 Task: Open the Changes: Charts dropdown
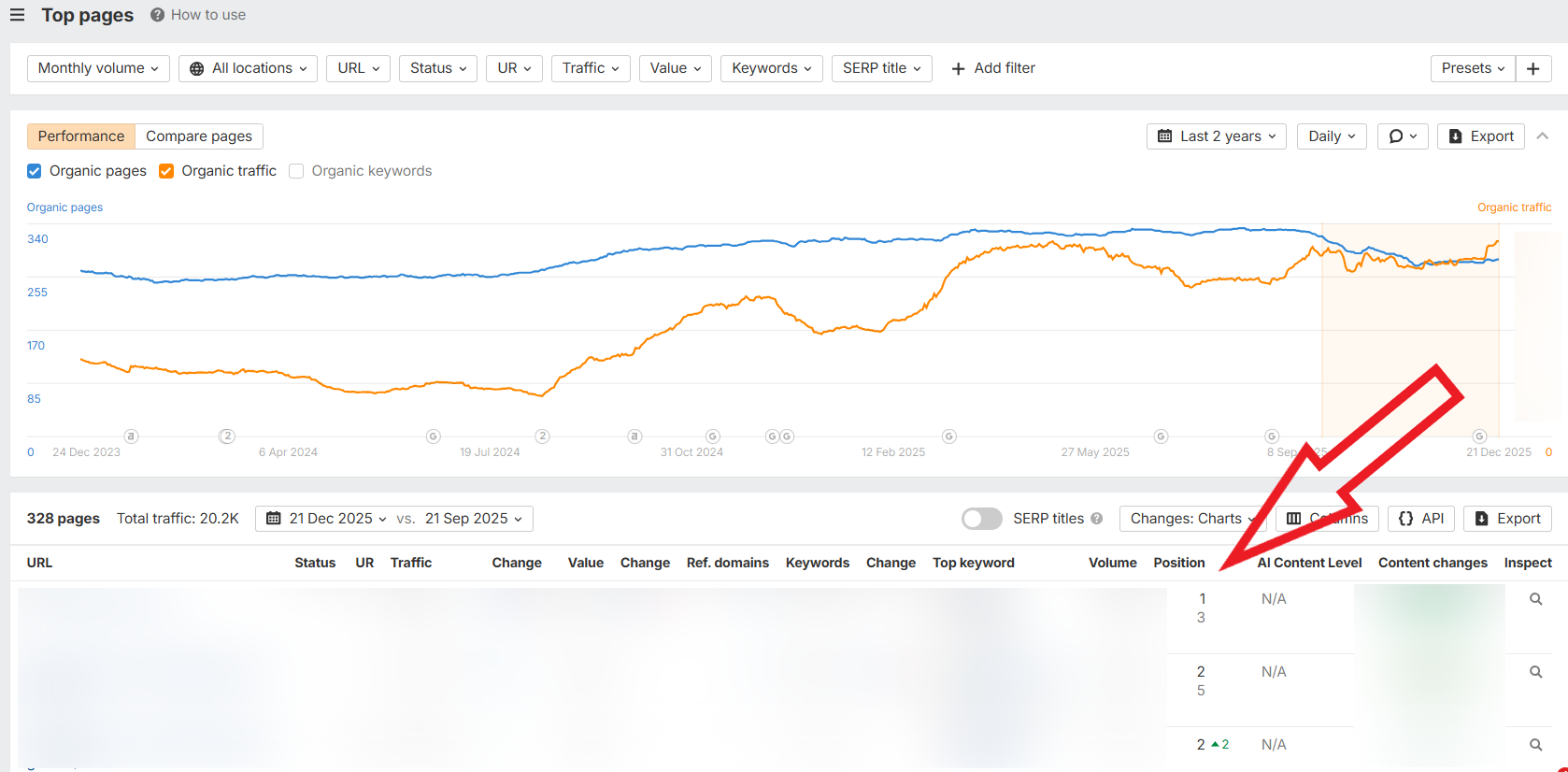tap(1192, 519)
